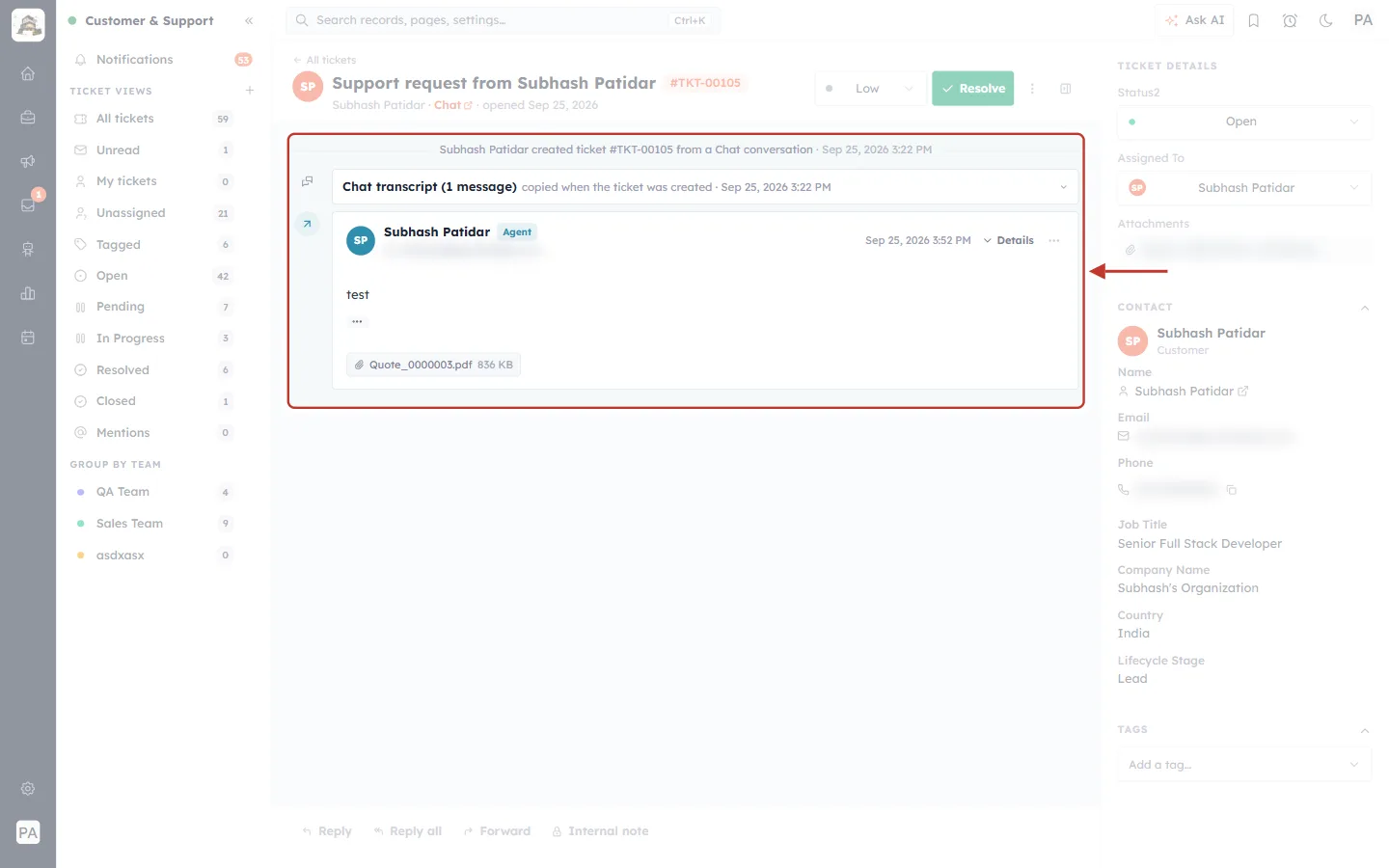This screenshot has height=868, width=1389.
Task: Collapse the Tags section
Action: 1365,730
